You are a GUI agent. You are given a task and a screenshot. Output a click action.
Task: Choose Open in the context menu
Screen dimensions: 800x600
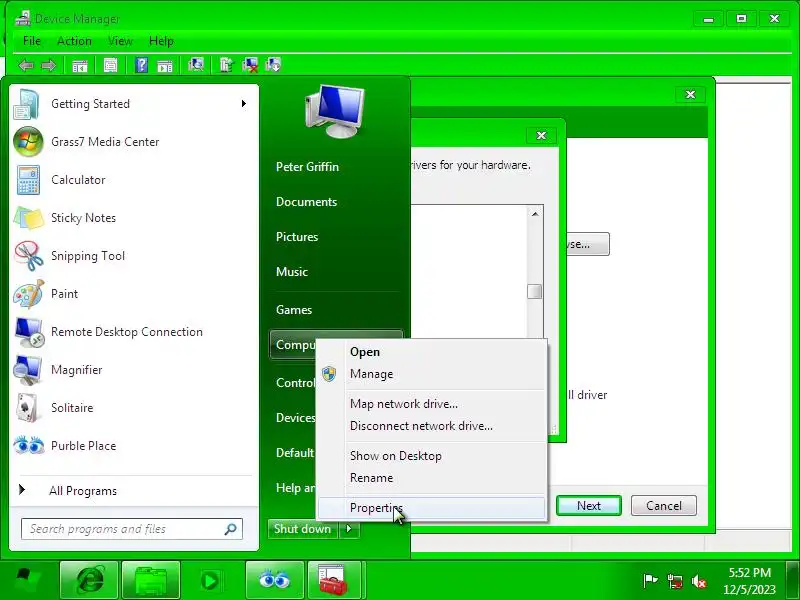431,352
